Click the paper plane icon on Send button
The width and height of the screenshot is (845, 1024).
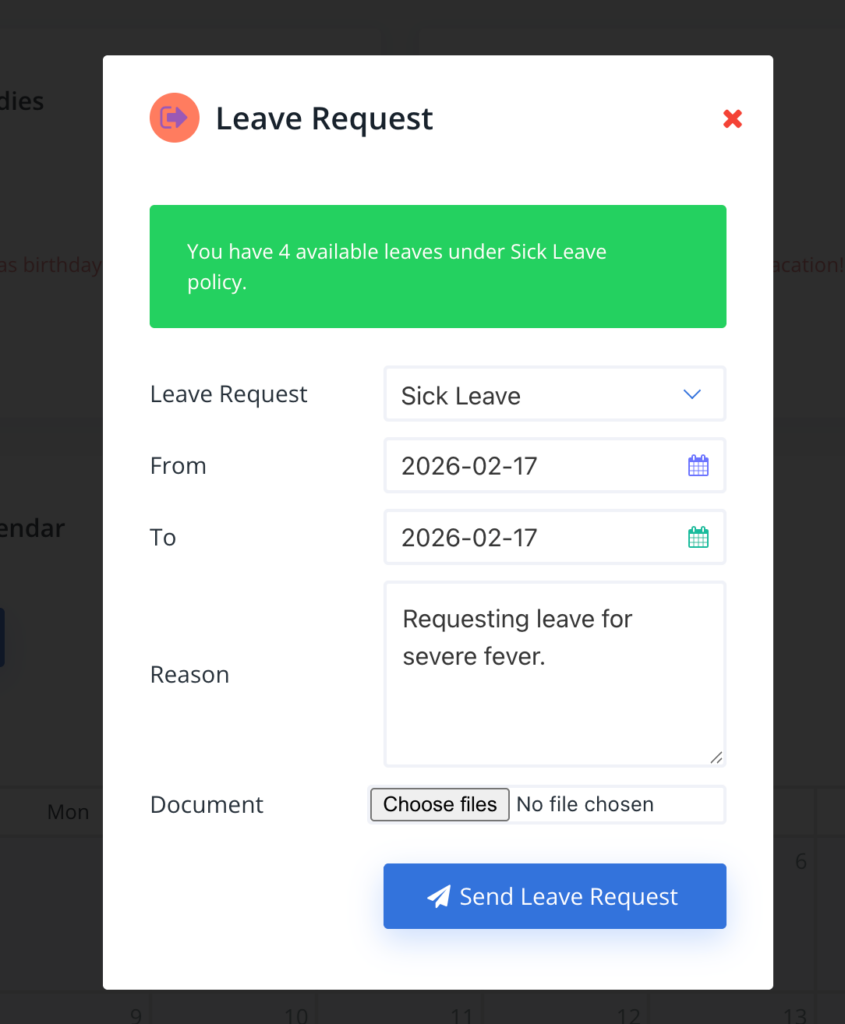coord(438,897)
